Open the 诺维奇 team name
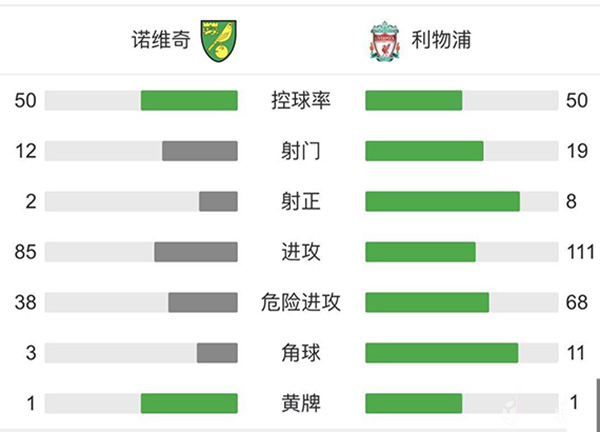 [161, 42]
